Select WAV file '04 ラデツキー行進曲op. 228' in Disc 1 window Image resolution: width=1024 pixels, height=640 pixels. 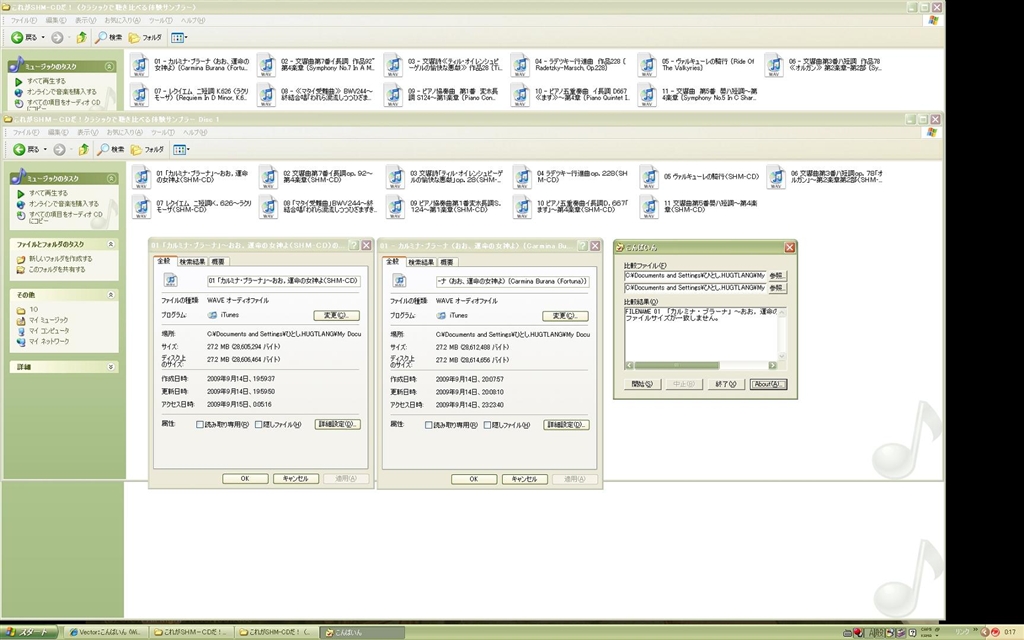[522, 177]
